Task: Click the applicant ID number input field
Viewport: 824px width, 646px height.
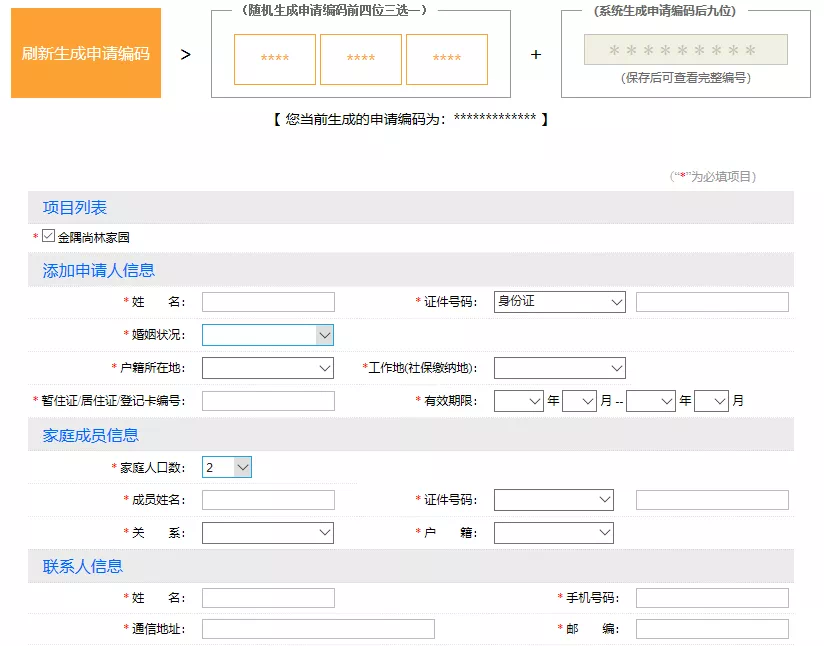Action: tap(712, 302)
